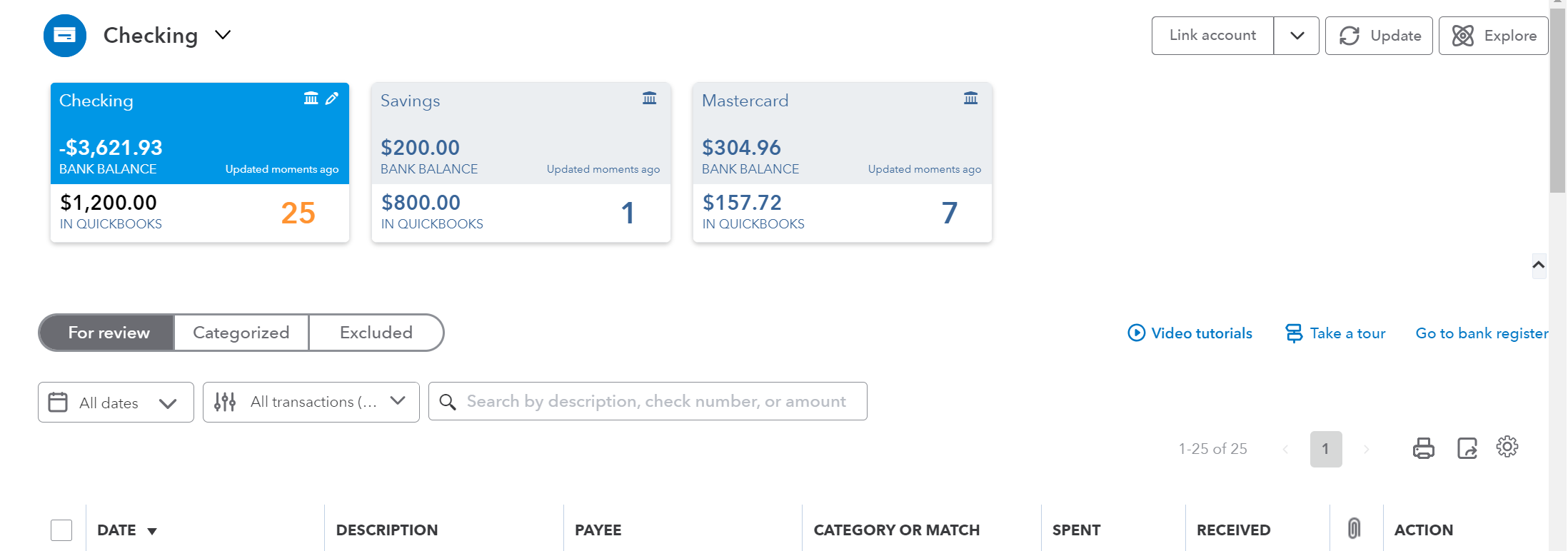Expand the Link account arrow menu

(x=1297, y=36)
